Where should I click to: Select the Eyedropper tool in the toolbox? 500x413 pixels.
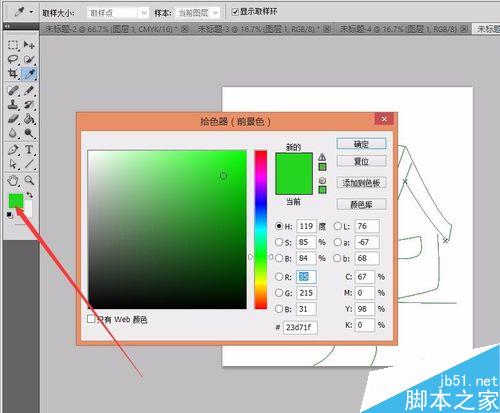pos(29,74)
